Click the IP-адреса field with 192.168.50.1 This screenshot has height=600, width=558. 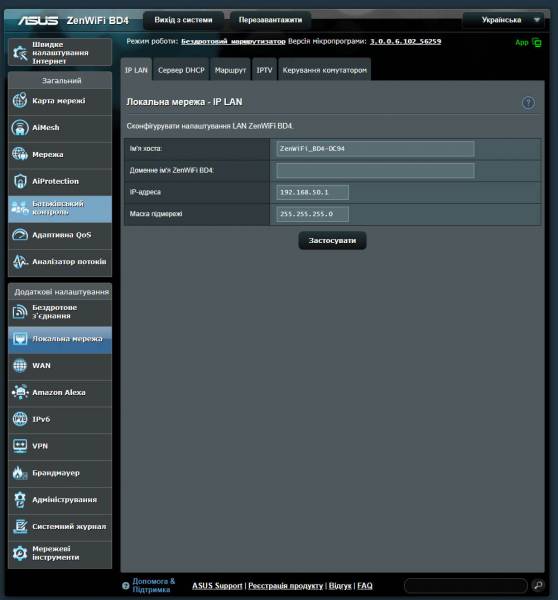[x=312, y=192]
